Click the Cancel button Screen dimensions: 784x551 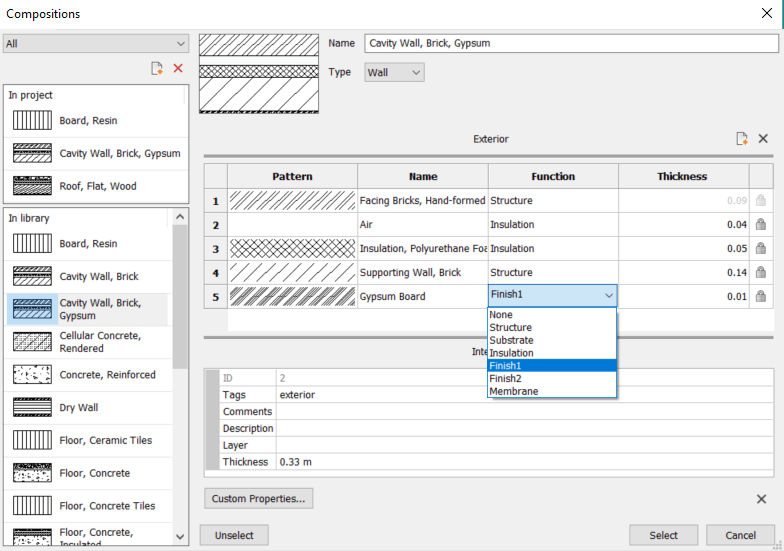[x=740, y=535]
